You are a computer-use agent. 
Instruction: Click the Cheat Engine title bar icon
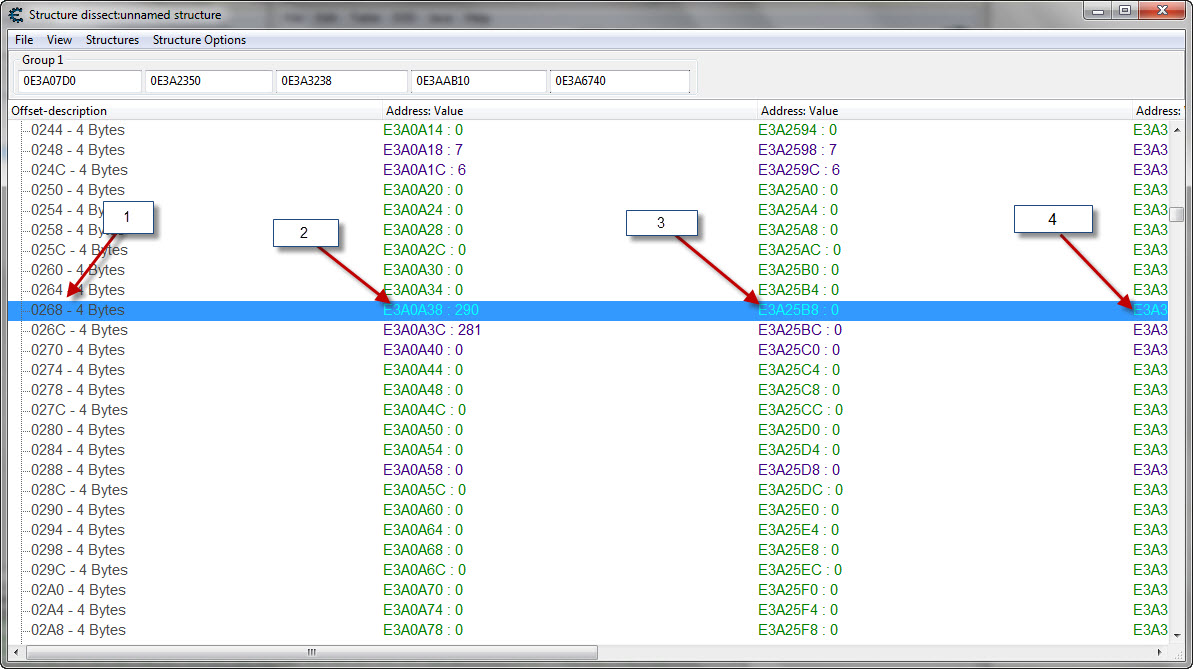tap(15, 15)
